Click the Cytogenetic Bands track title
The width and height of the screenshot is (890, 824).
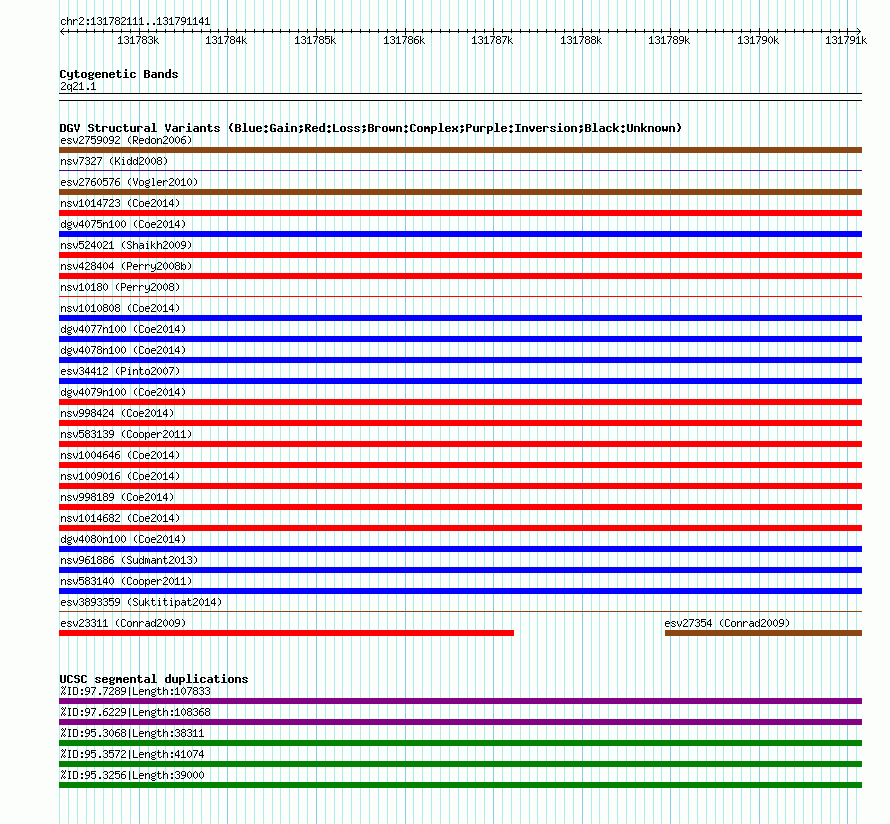119,74
